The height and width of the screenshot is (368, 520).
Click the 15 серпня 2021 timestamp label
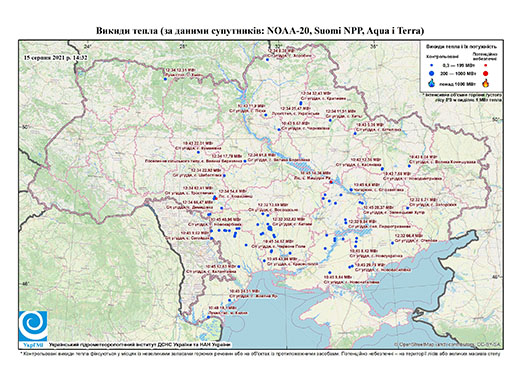coord(55,57)
